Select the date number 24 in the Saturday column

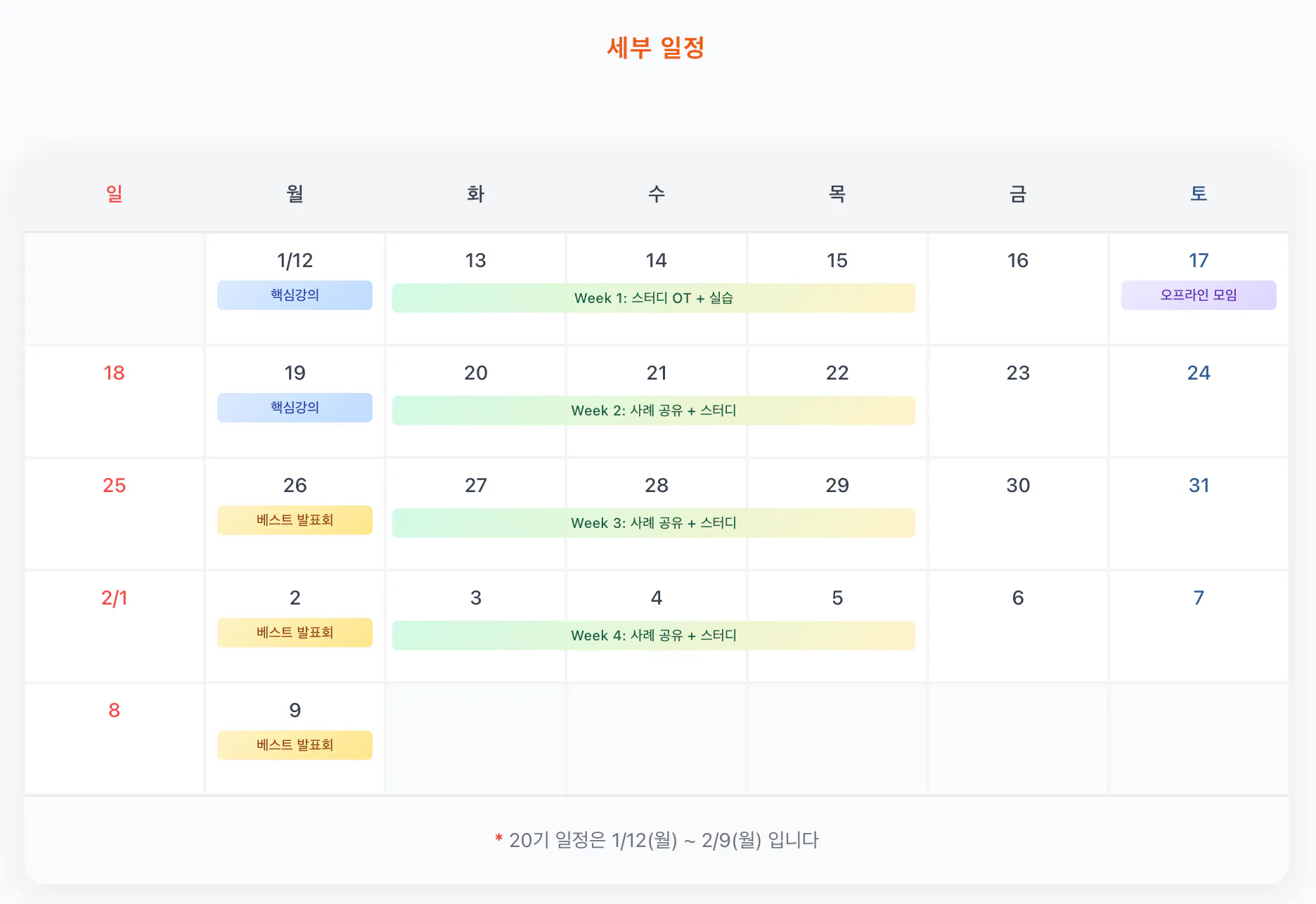pos(1198,373)
